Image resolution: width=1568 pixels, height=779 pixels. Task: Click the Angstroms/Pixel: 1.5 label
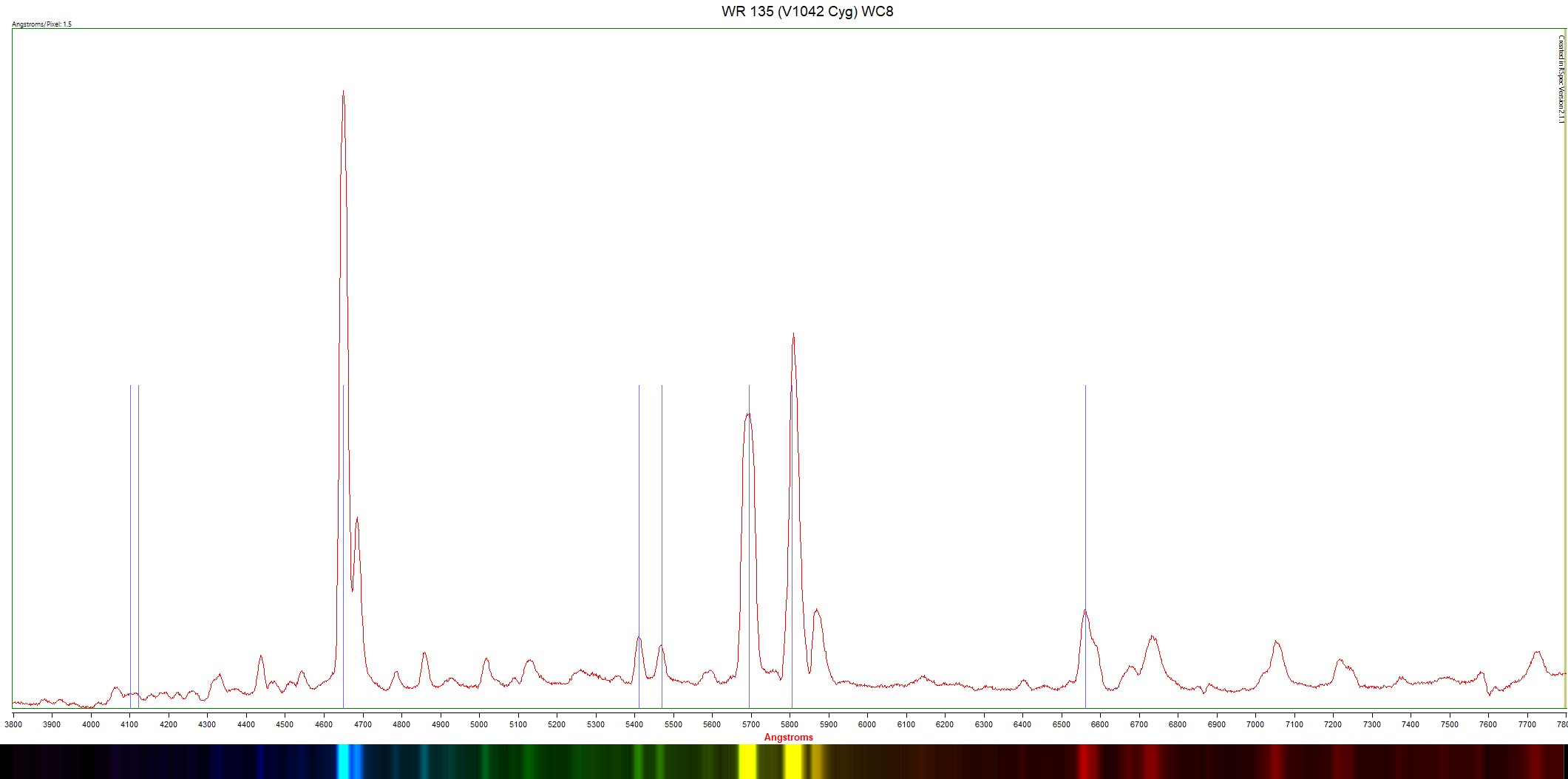42,24
